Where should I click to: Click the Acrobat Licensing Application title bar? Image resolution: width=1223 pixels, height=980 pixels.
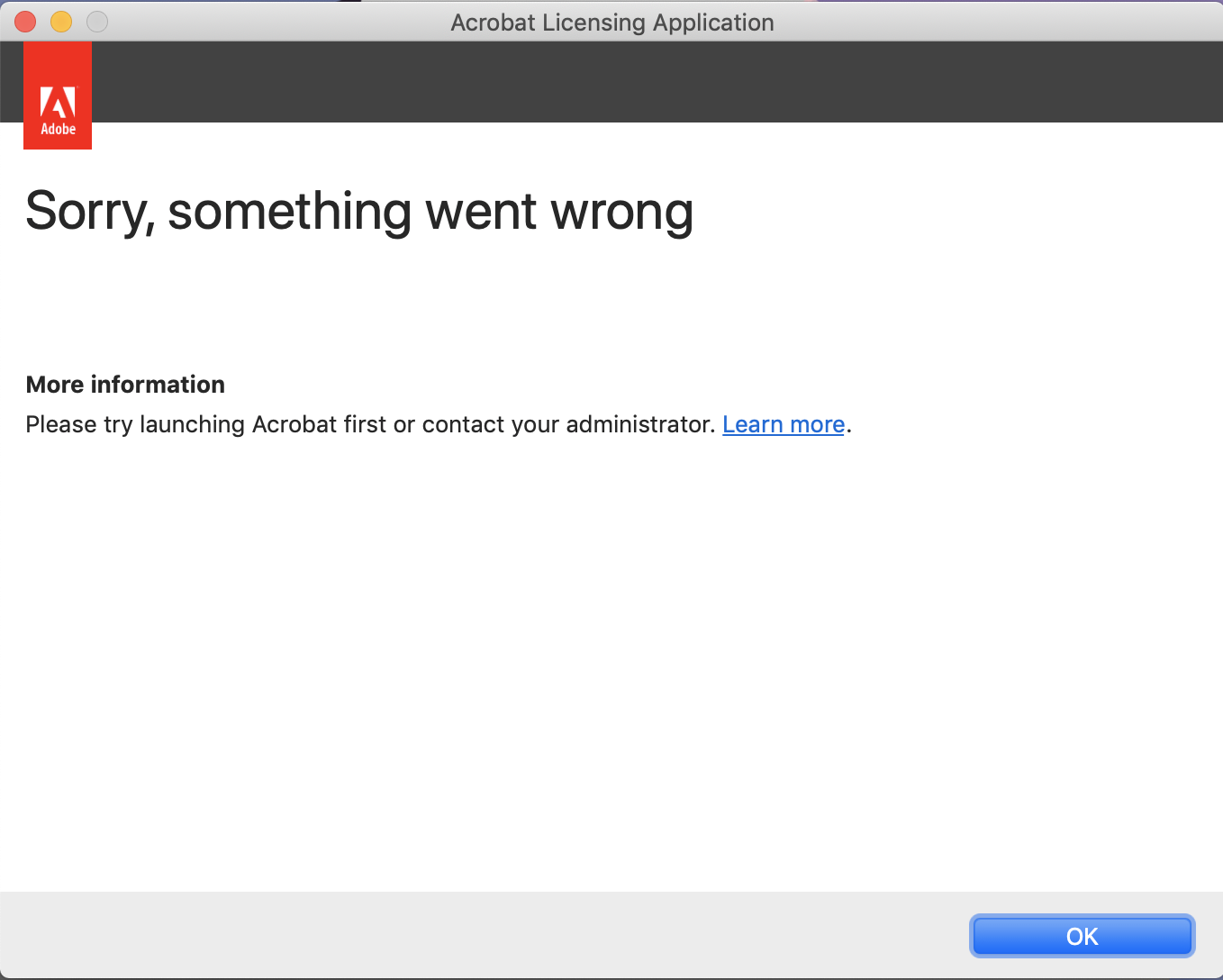(612, 22)
